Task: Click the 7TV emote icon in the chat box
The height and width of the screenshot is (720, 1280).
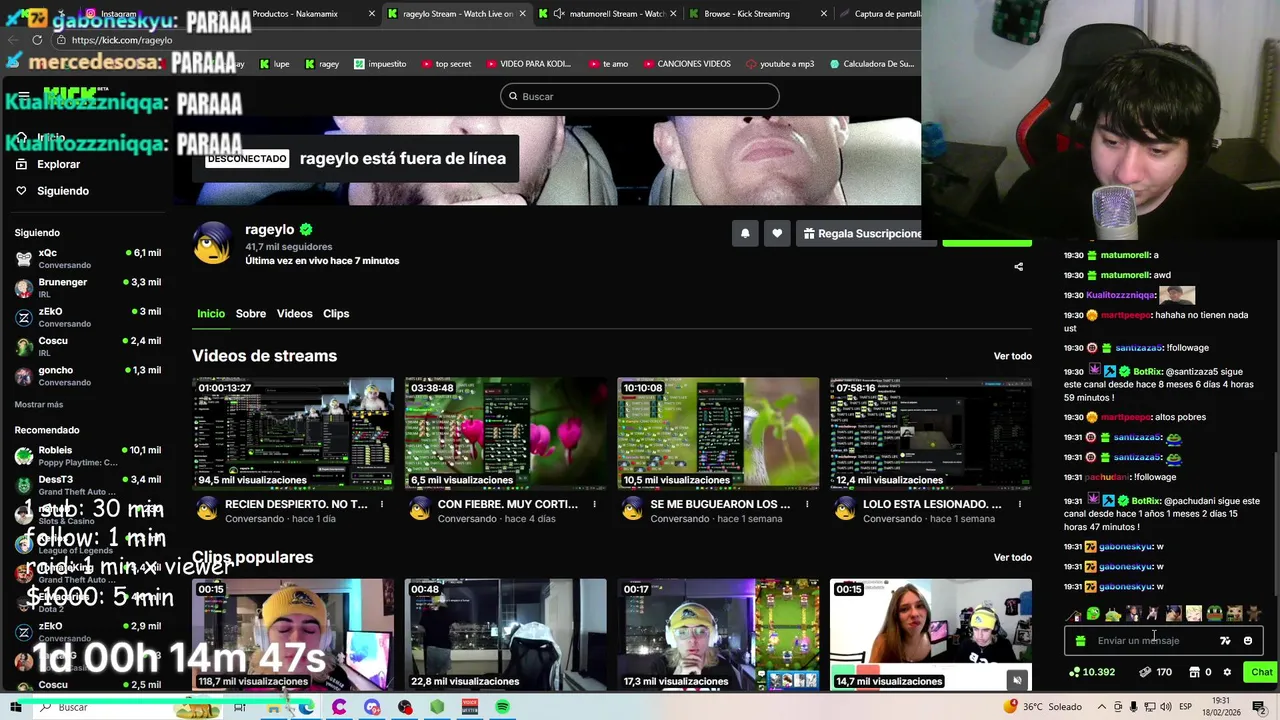Action: click(1225, 641)
